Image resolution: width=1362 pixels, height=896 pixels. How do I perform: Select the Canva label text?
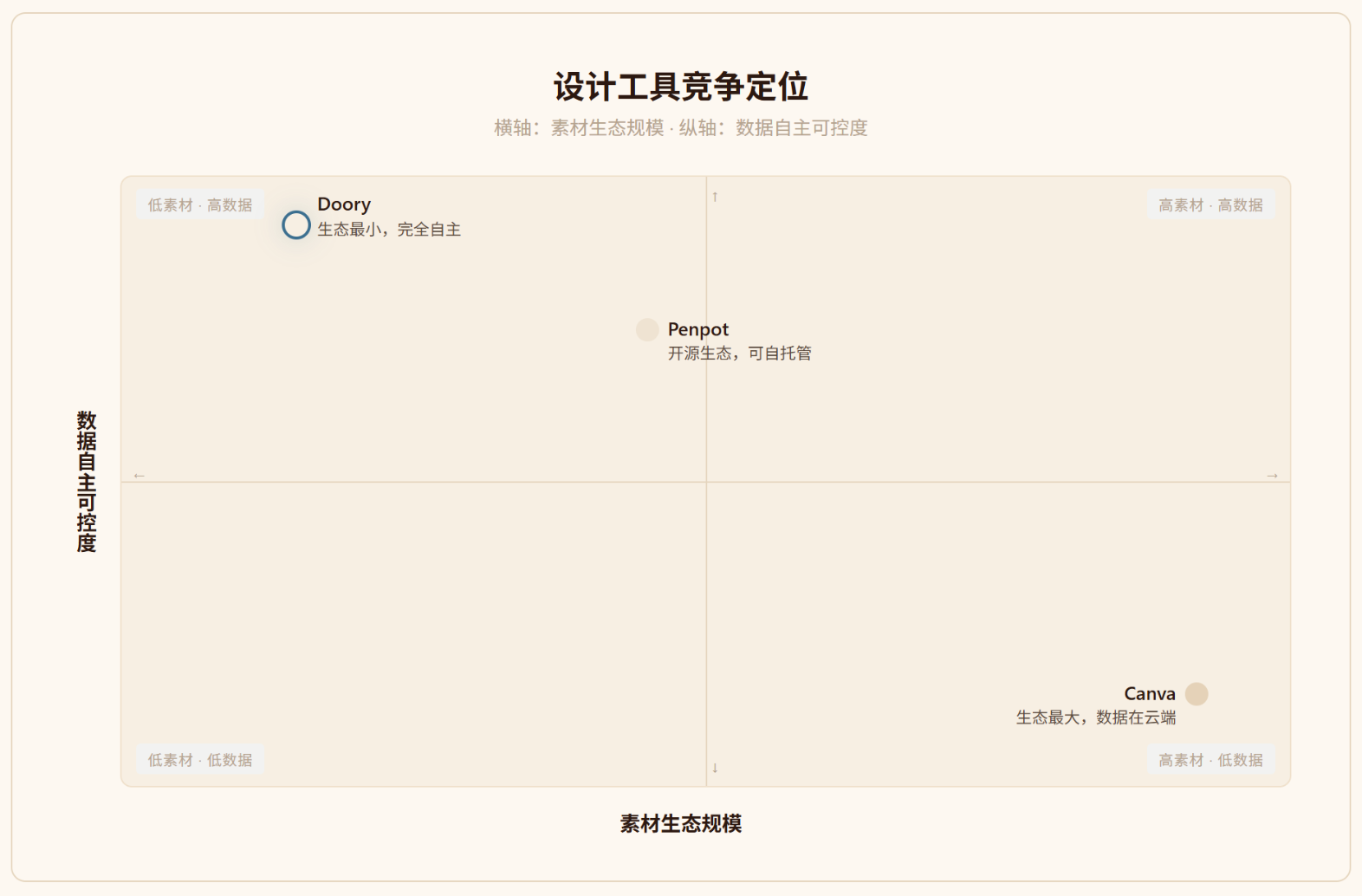1150,694
